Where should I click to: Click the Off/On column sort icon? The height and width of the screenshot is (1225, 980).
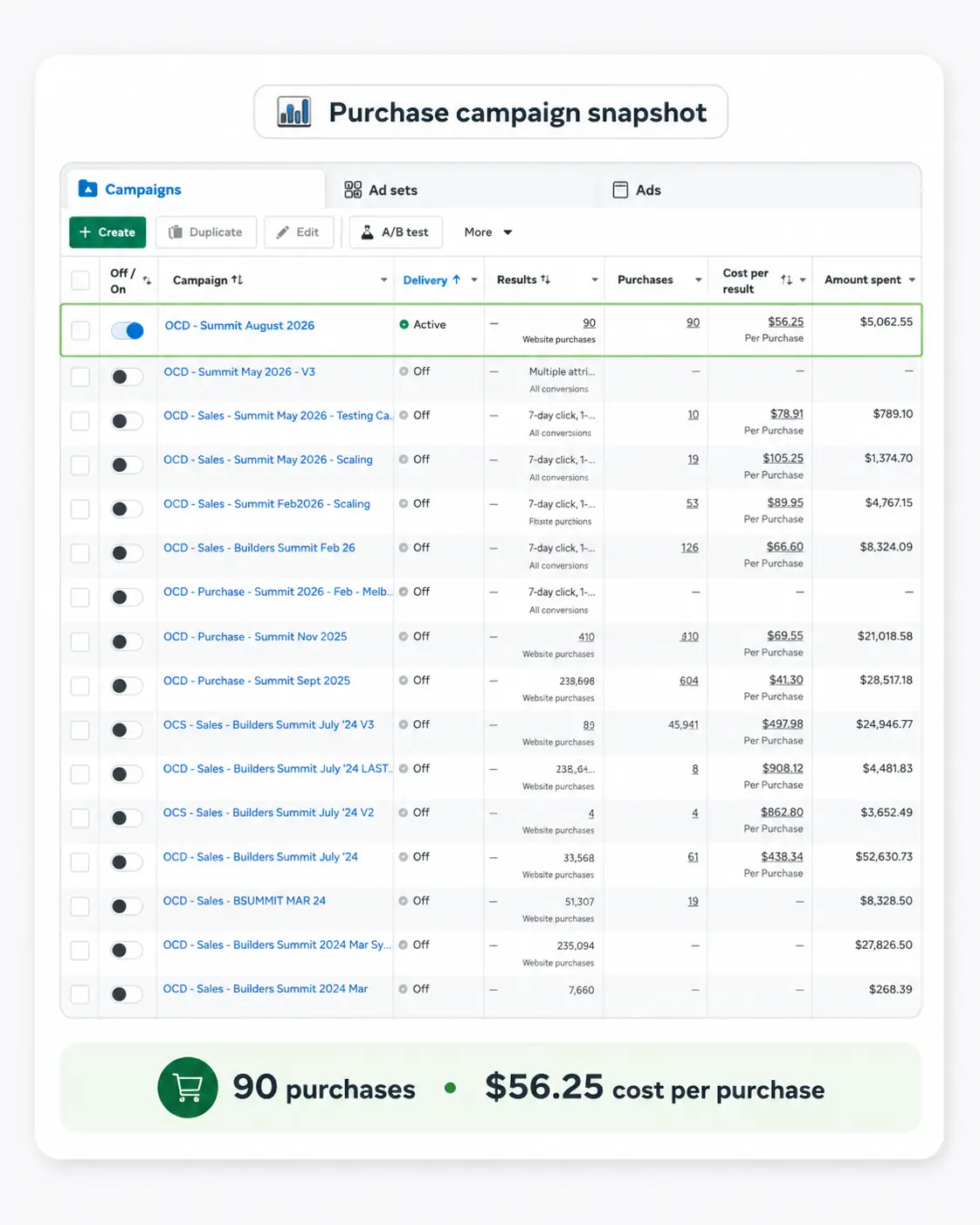[x=147, y=280]
